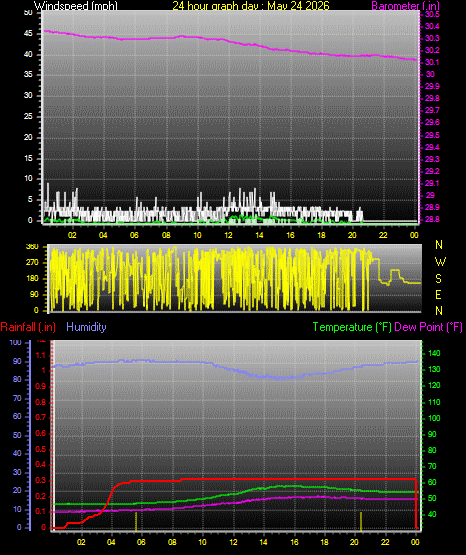Click the '30.1' barometer axis value
The width and height of the screenshot is (466, 555).
(x=432, y=62)
